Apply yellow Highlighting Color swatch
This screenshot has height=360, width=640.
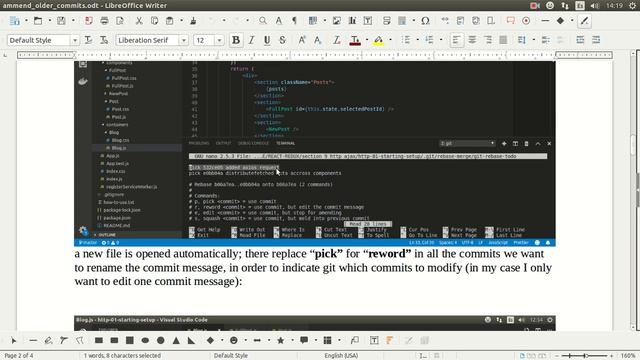pyautogui.click(x=378, y=40)
